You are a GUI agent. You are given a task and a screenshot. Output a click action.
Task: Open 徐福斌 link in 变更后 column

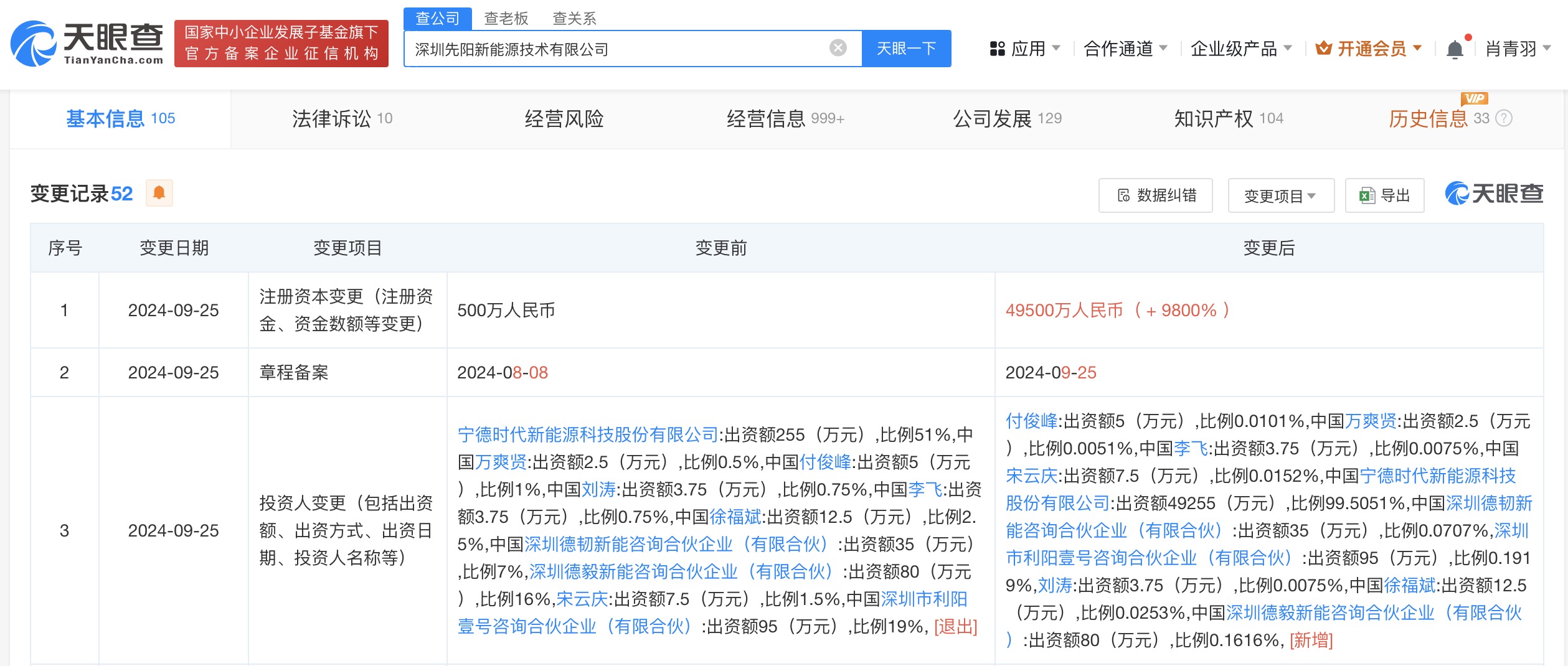1410,585
